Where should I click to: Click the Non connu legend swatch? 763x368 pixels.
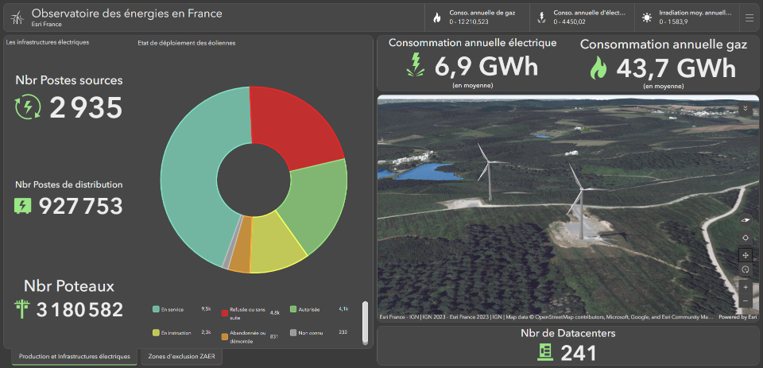293,333
